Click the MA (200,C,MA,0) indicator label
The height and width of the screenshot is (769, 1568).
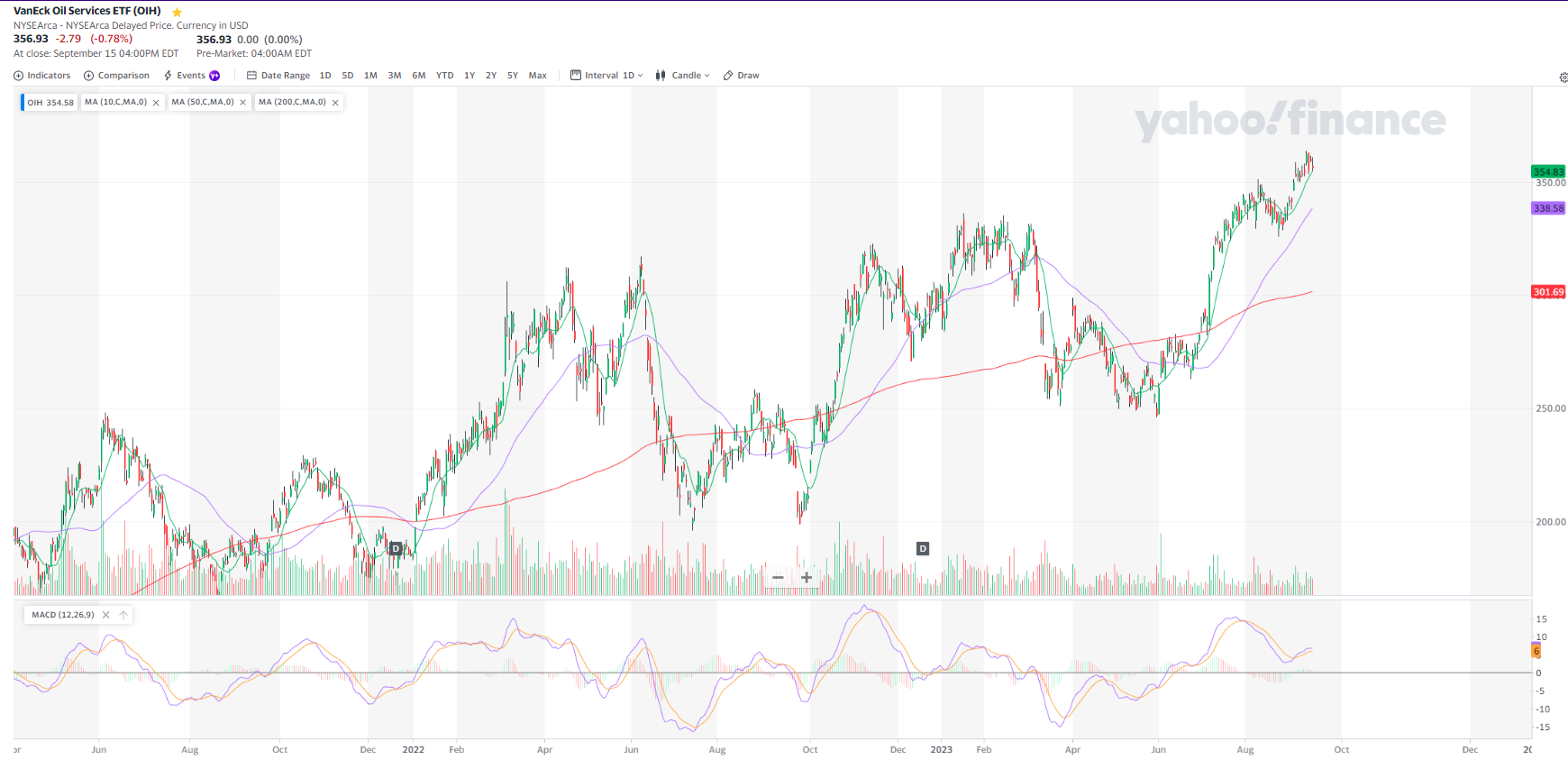pos(292,102)
